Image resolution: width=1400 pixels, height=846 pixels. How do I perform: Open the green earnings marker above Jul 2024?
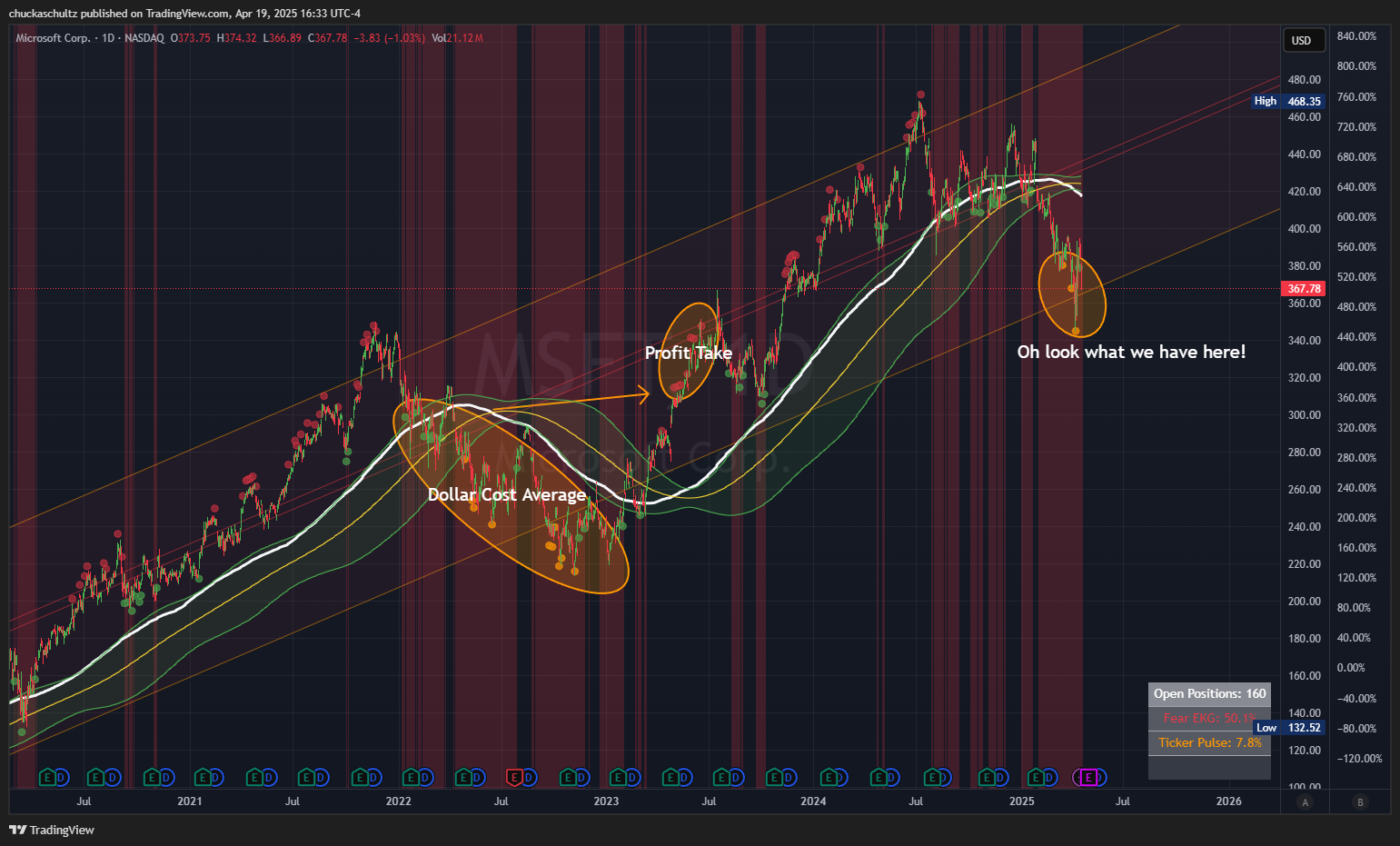coord(933,777)
